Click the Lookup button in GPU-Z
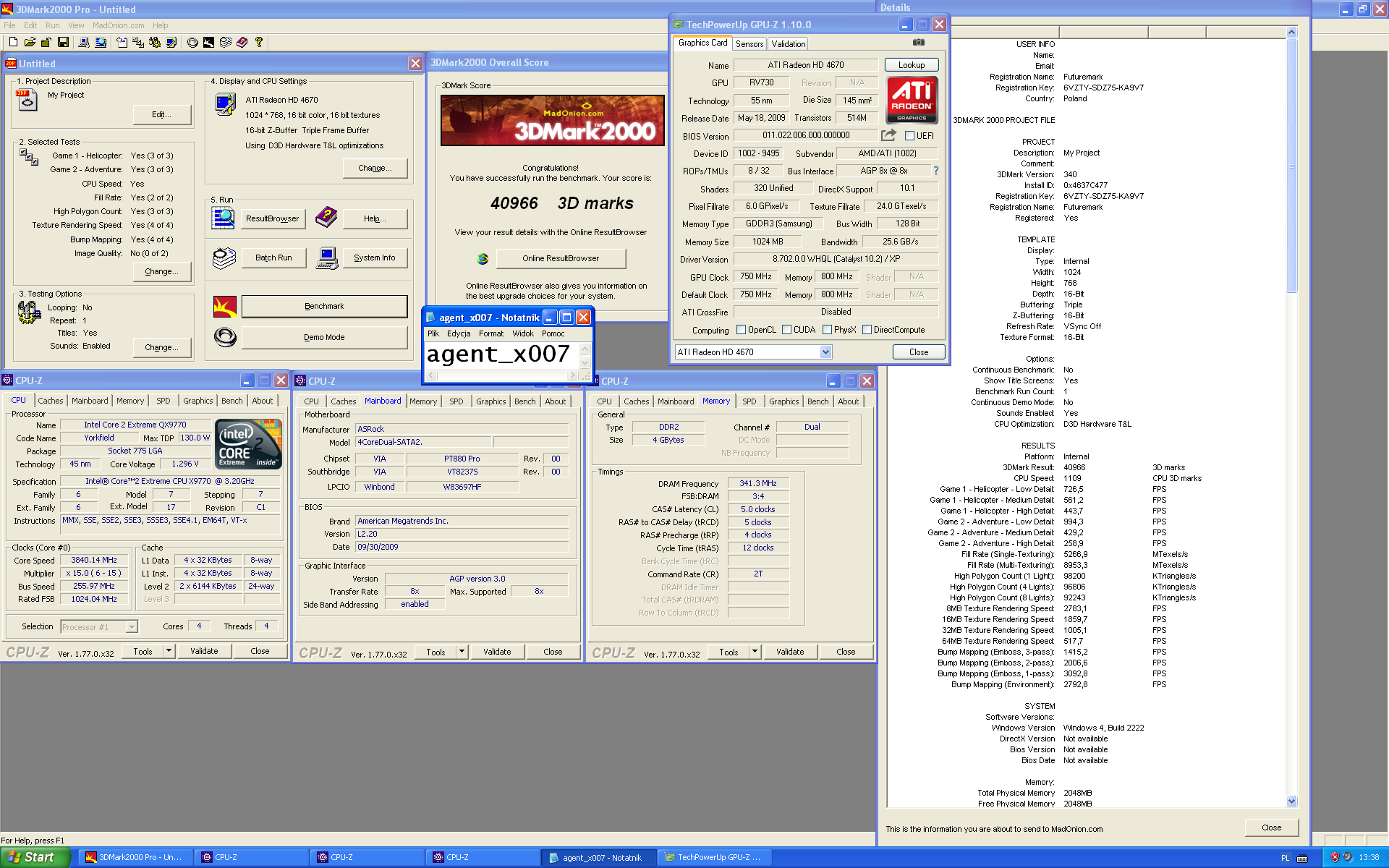This screenshot has width=1389, height=868. click(912, 65)
